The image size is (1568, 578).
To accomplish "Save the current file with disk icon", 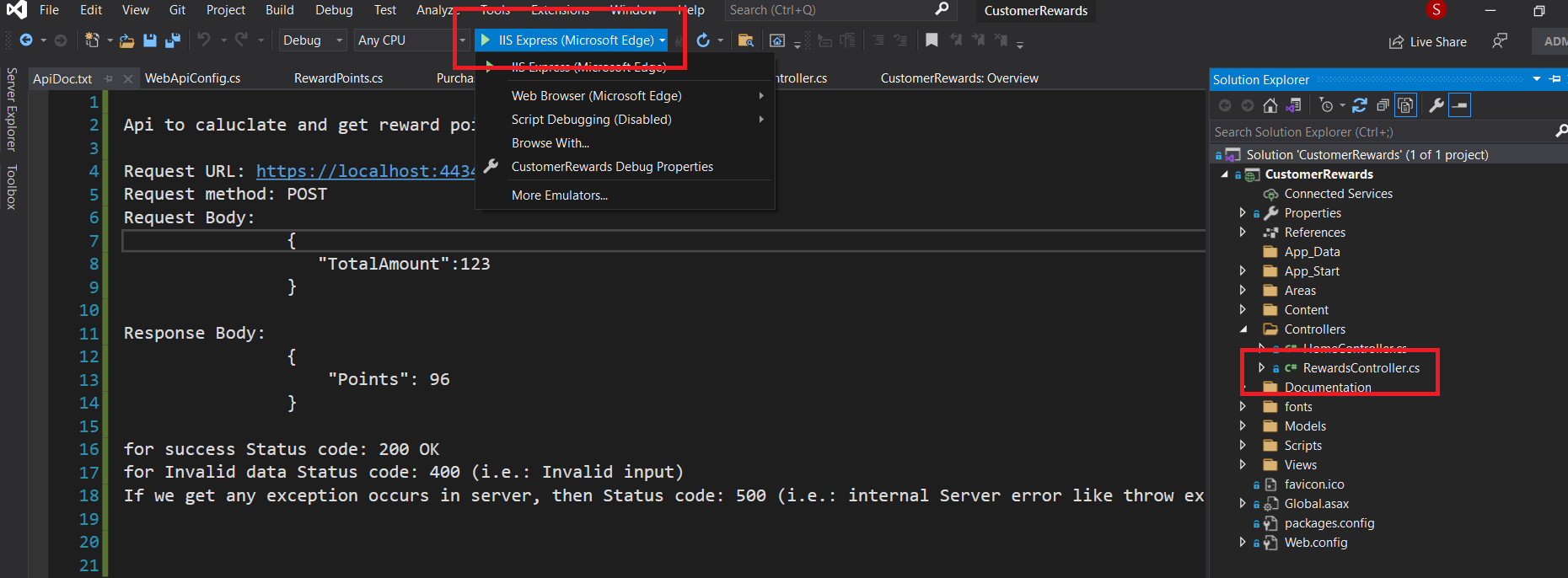I will [150, 40].
